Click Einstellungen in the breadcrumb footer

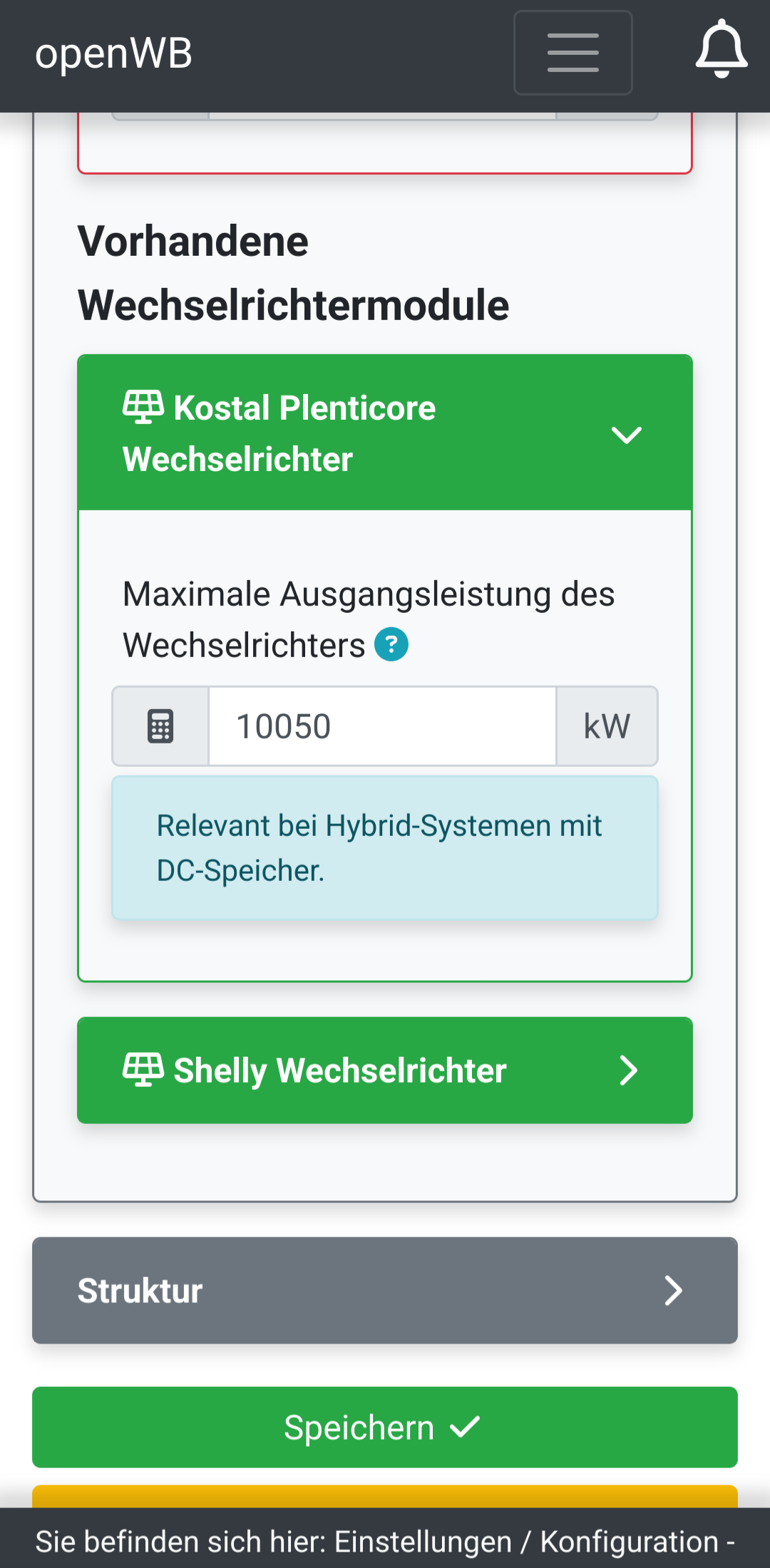(x=423, y=1542)
